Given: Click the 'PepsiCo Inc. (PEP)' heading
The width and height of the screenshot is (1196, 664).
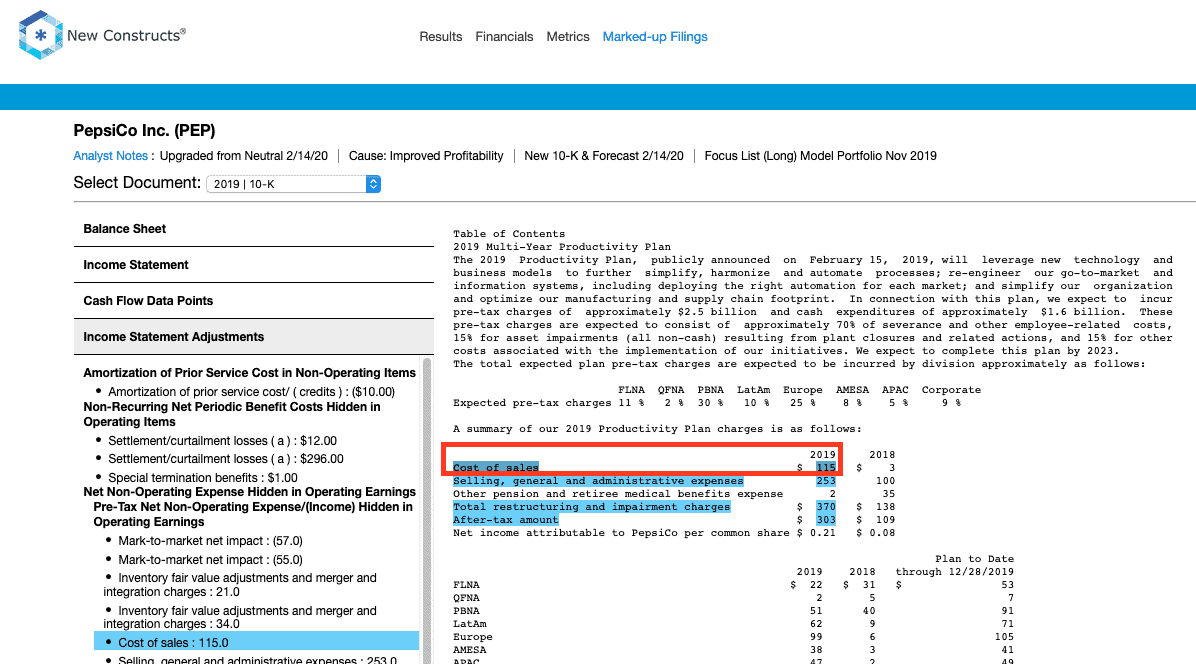Looking at the screenshot, I should click(x=144, y=130).
